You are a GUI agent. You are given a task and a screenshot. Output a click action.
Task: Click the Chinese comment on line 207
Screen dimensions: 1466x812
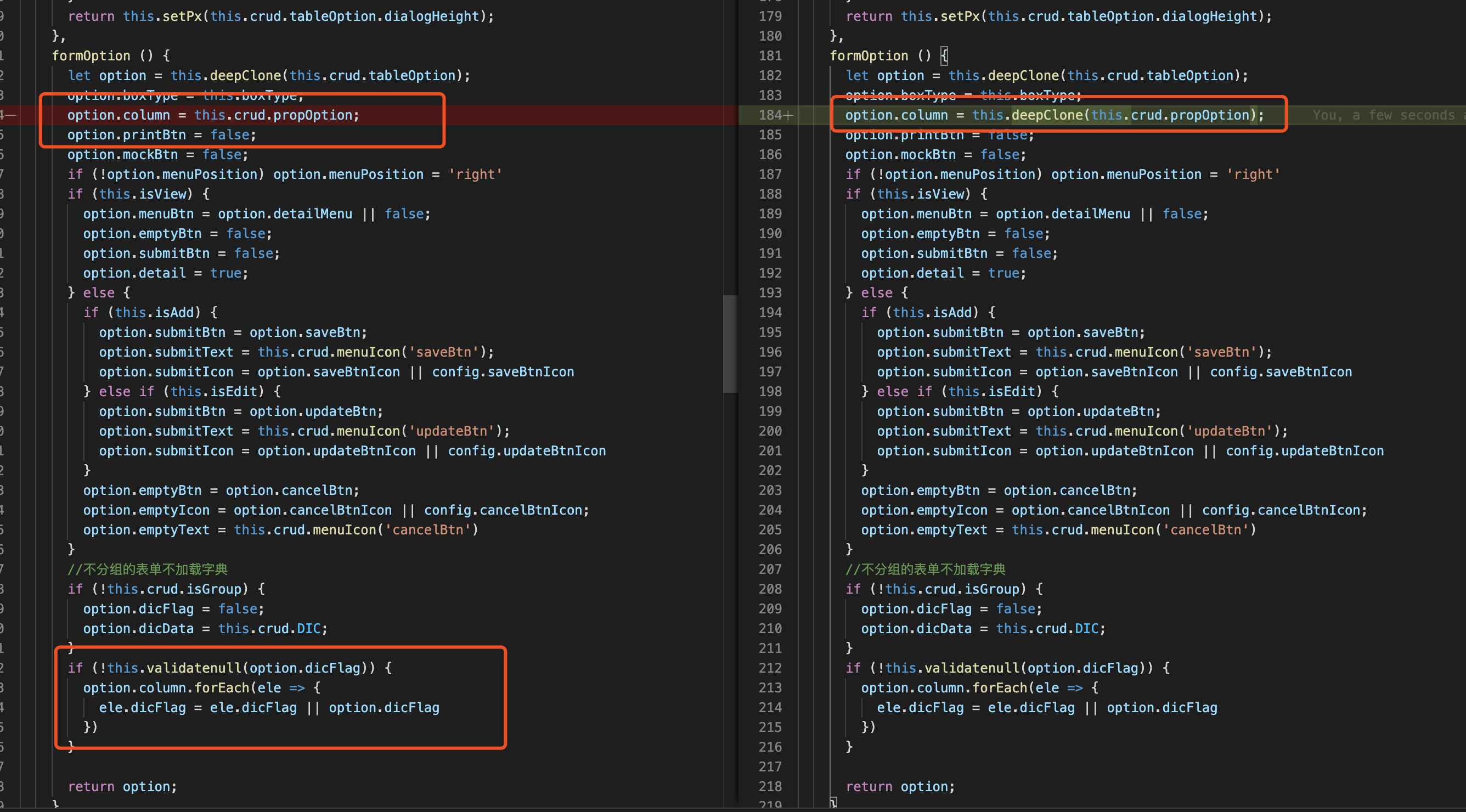[926, 569]
